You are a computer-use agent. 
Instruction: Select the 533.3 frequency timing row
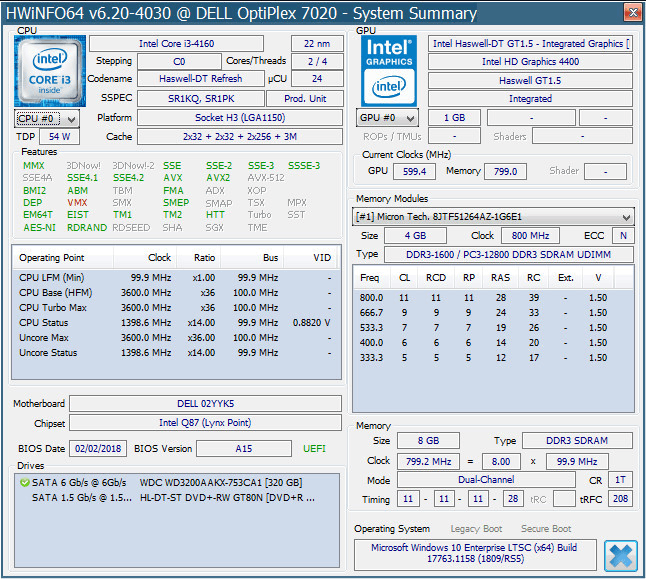click(493, 328)
